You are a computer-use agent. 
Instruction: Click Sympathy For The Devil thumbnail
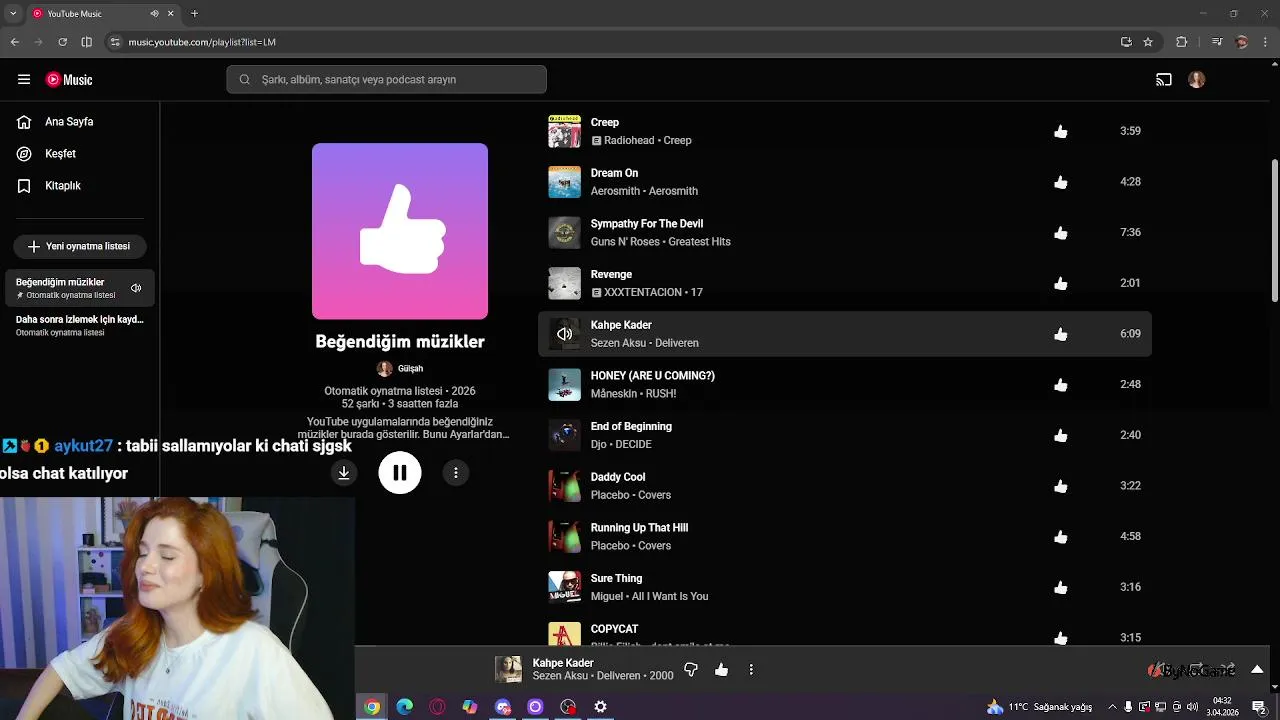click(x=564, y=233)
